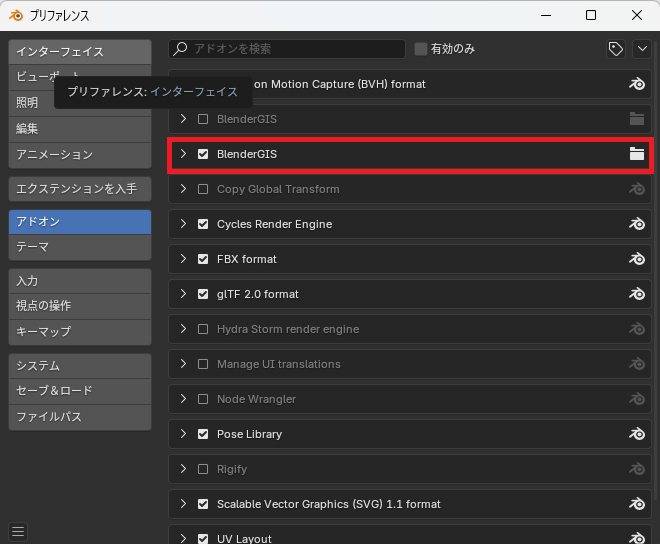Open the ファイルパス section
The width and height of the screenshot is (660, 544).
[80, 417]
